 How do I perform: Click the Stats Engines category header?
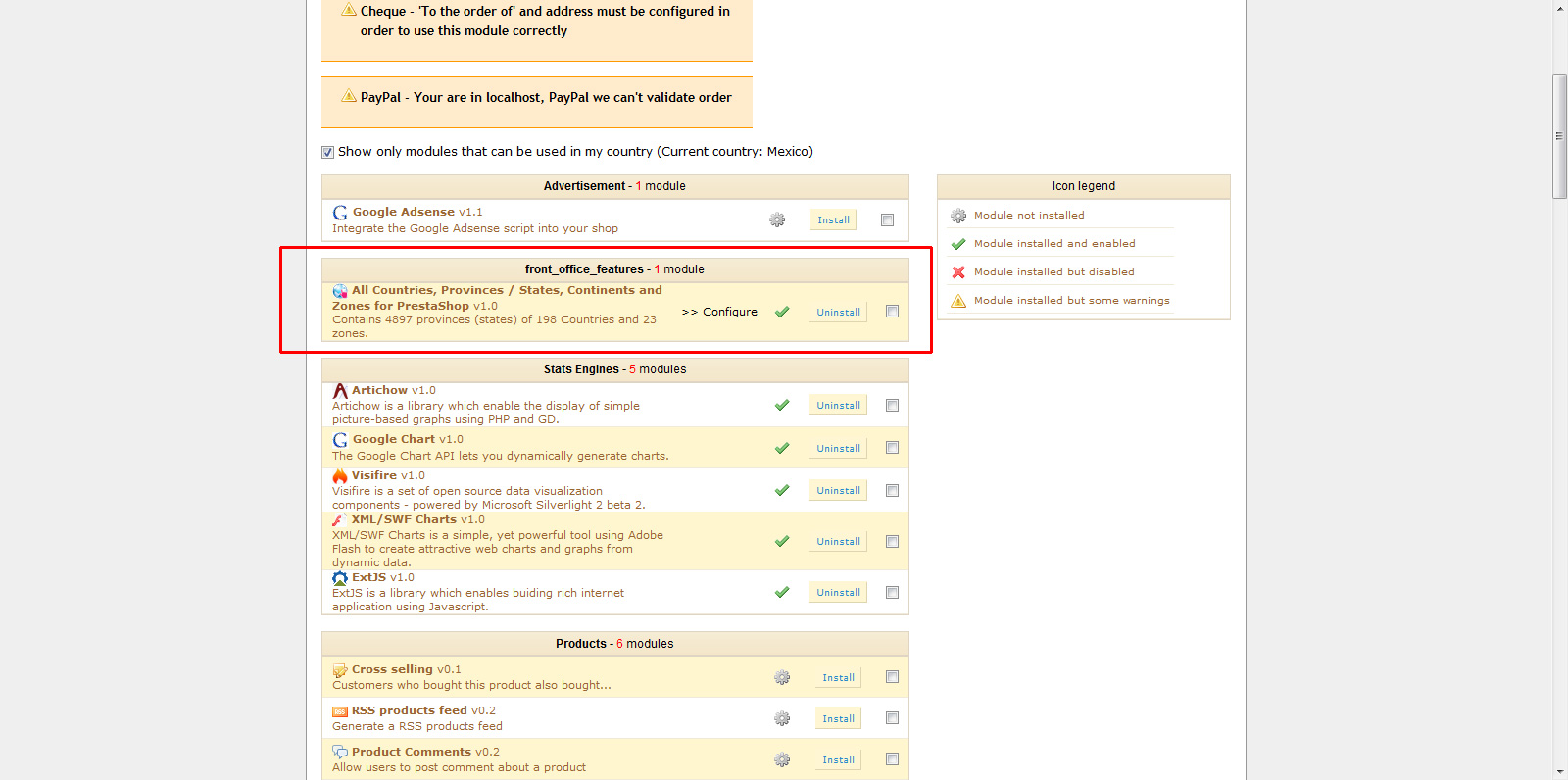point(615,369)
